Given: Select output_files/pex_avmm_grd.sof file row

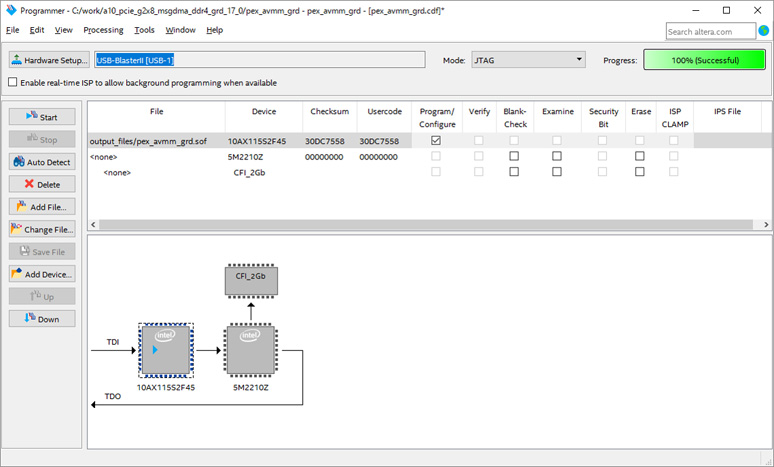Looking at the screenshot, I should coord(148,141).
